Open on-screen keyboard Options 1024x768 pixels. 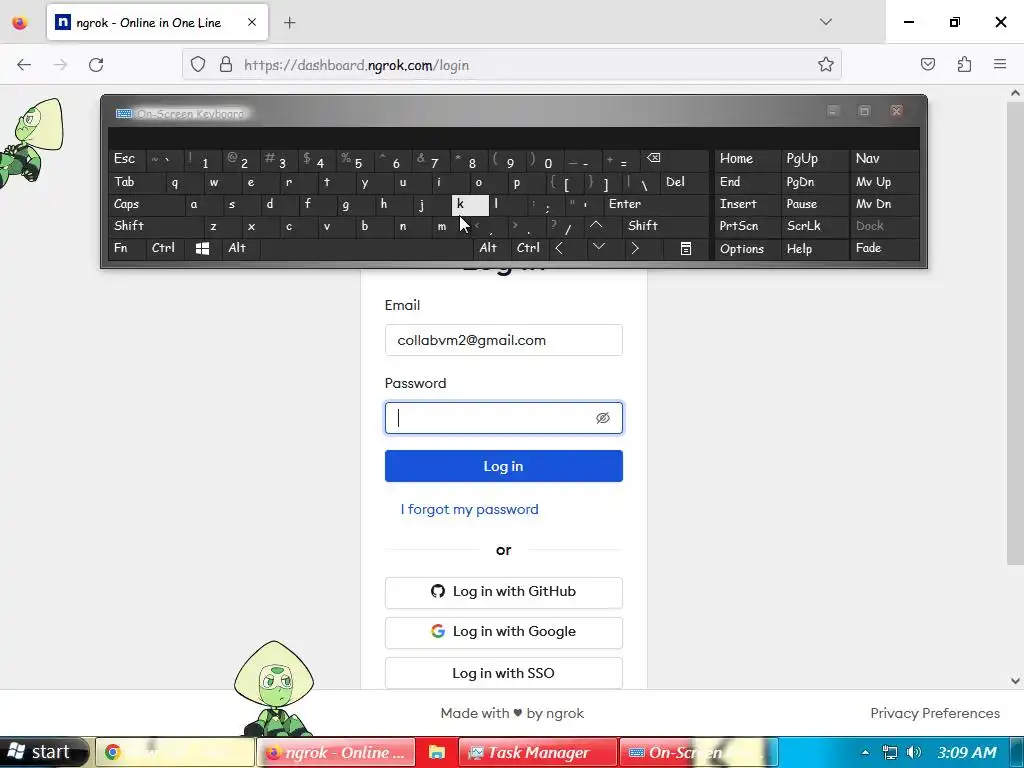tap(748, 249)
